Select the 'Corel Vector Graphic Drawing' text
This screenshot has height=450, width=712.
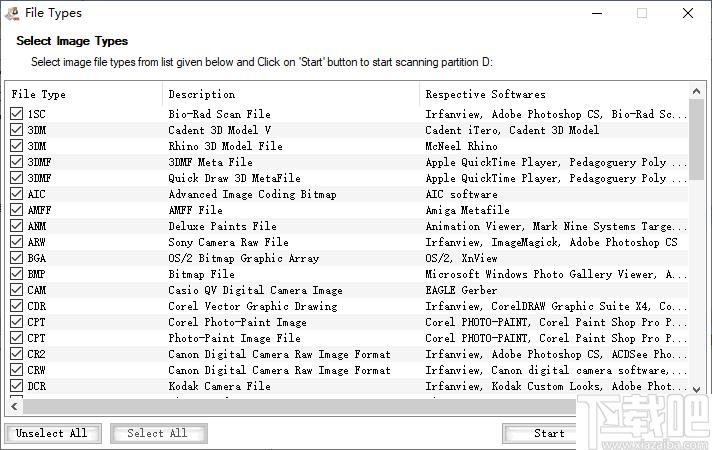(x=252, y=306)
